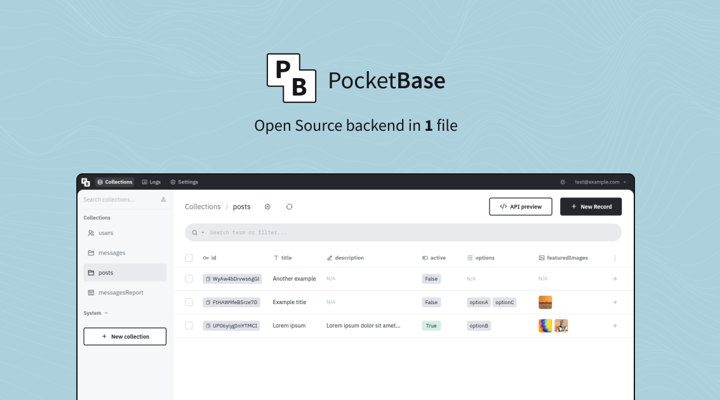Click the featuredImages column header
The height and width of the screenshot is (400, 720).
[563, 258]
